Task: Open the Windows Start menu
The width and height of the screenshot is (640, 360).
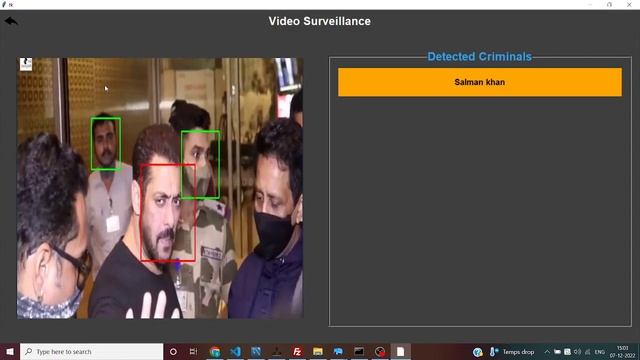Action: (9, 351)
